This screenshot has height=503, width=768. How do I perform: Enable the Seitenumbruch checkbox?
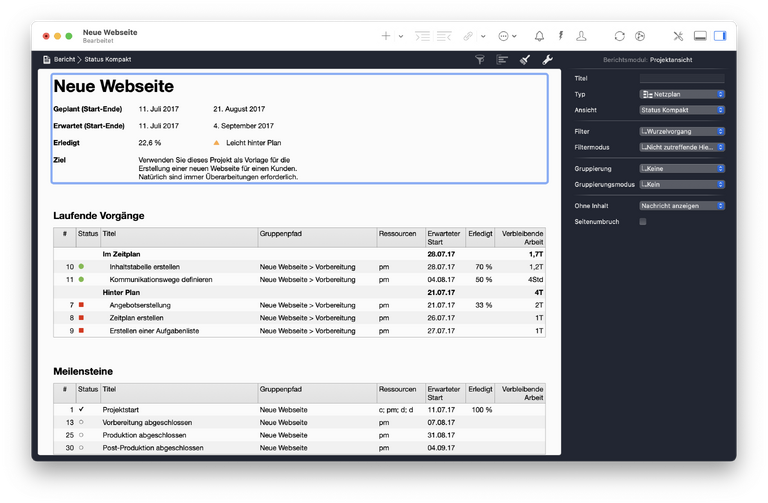point(643,221)
